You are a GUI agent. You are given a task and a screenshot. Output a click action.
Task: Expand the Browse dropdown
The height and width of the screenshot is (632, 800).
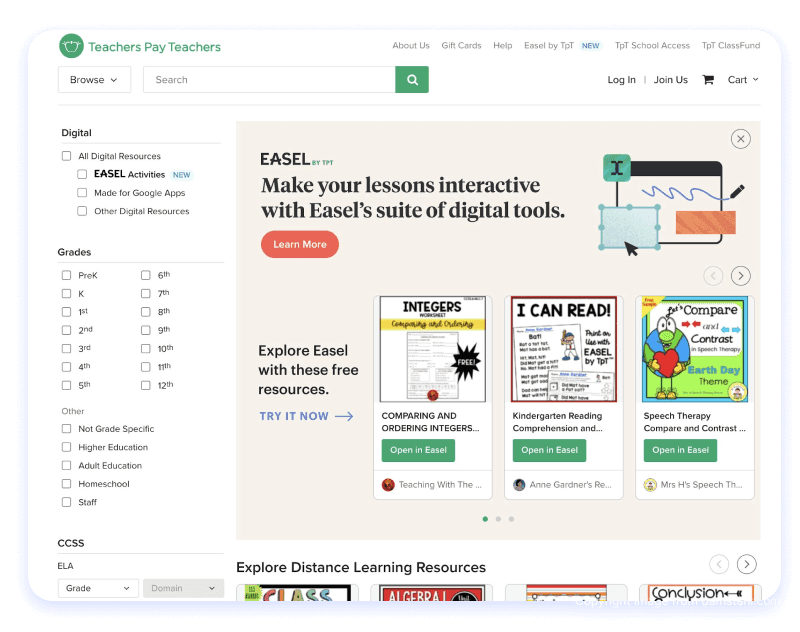pos(94,80)
